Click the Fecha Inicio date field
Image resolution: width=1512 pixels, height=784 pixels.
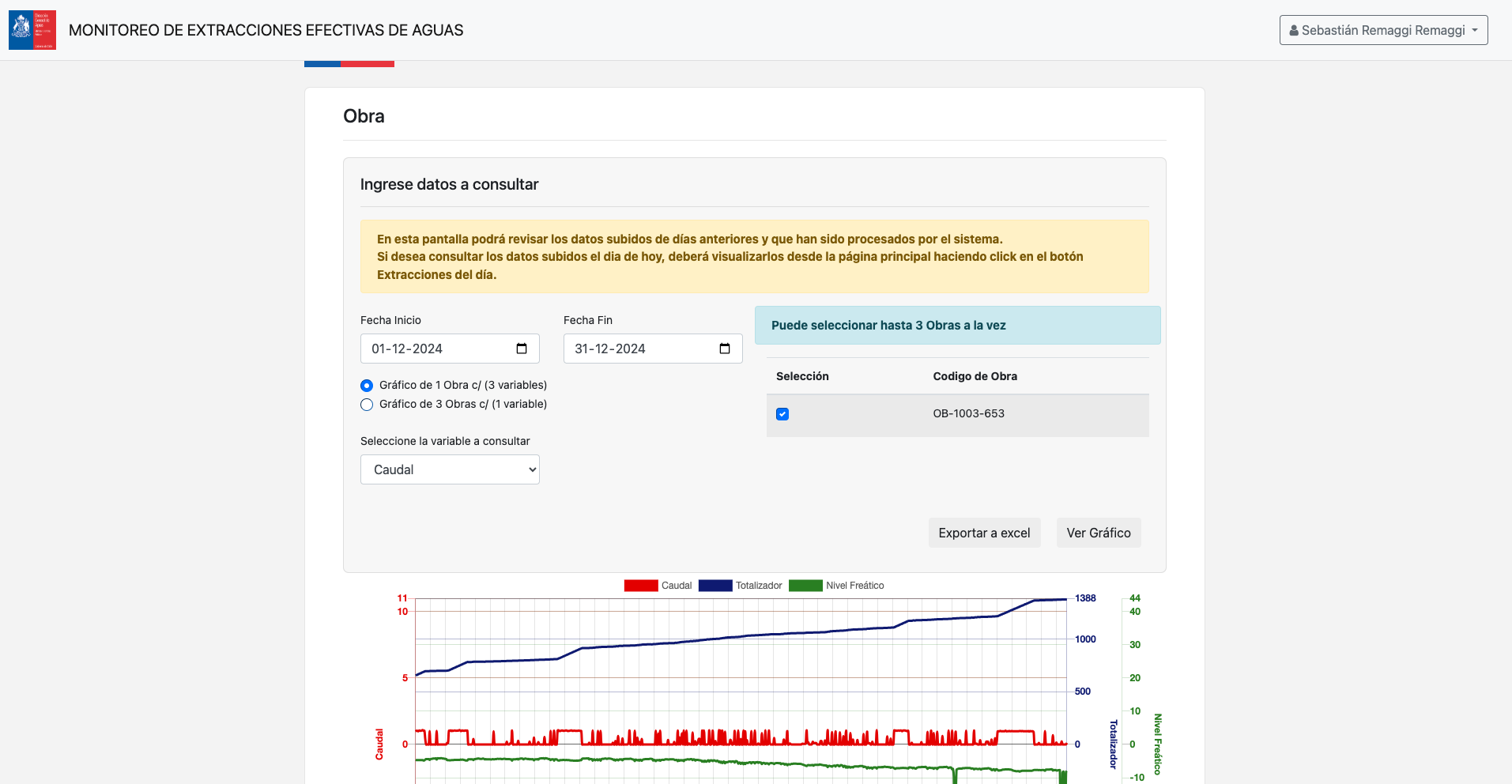450,349
